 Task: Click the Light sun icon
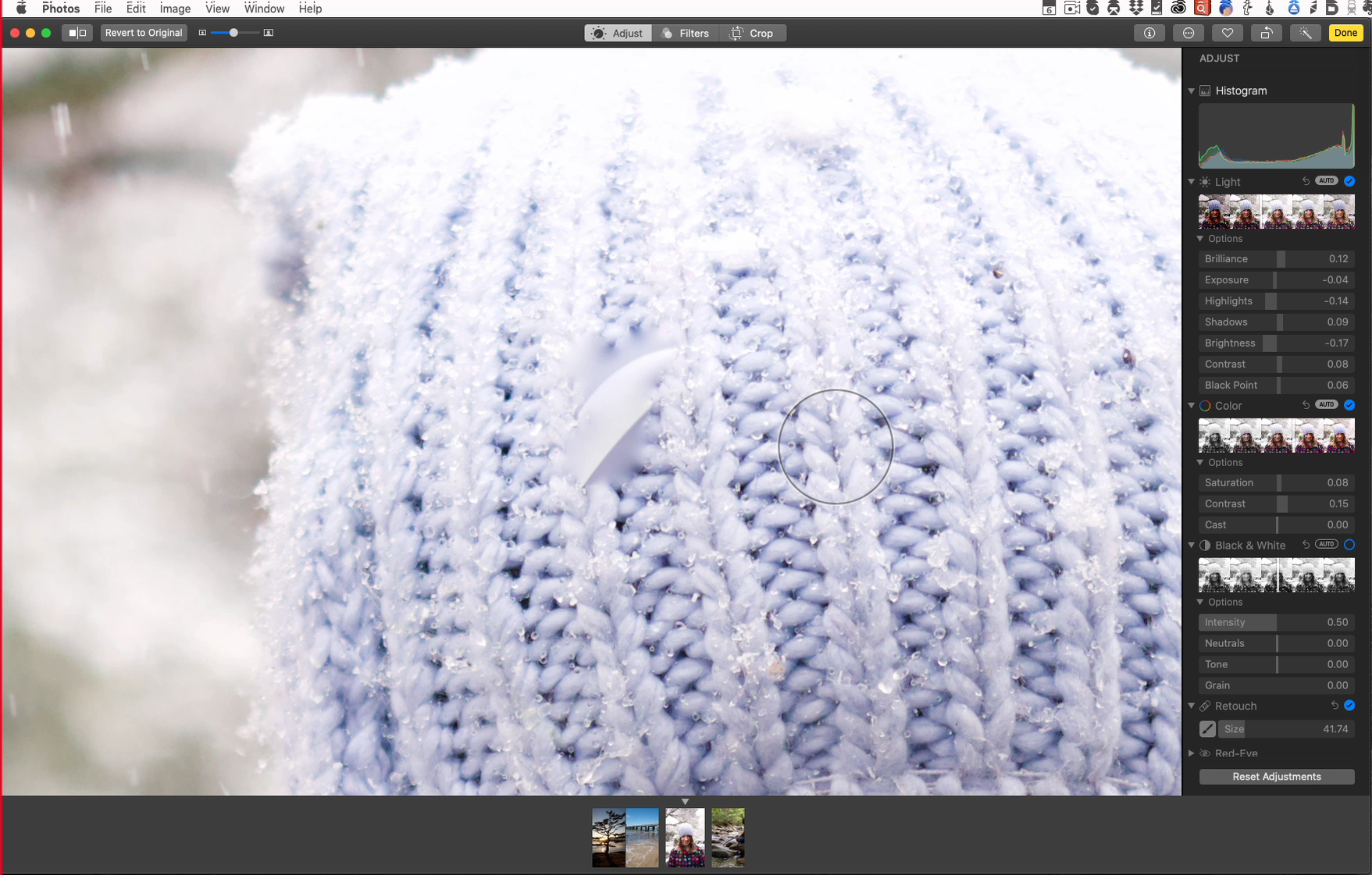[1205, 182]
